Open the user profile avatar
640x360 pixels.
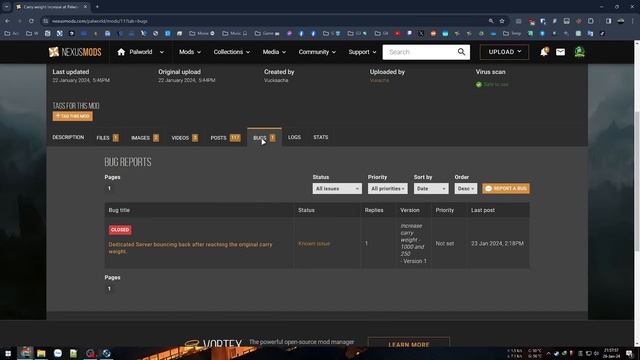click(580, 52)
